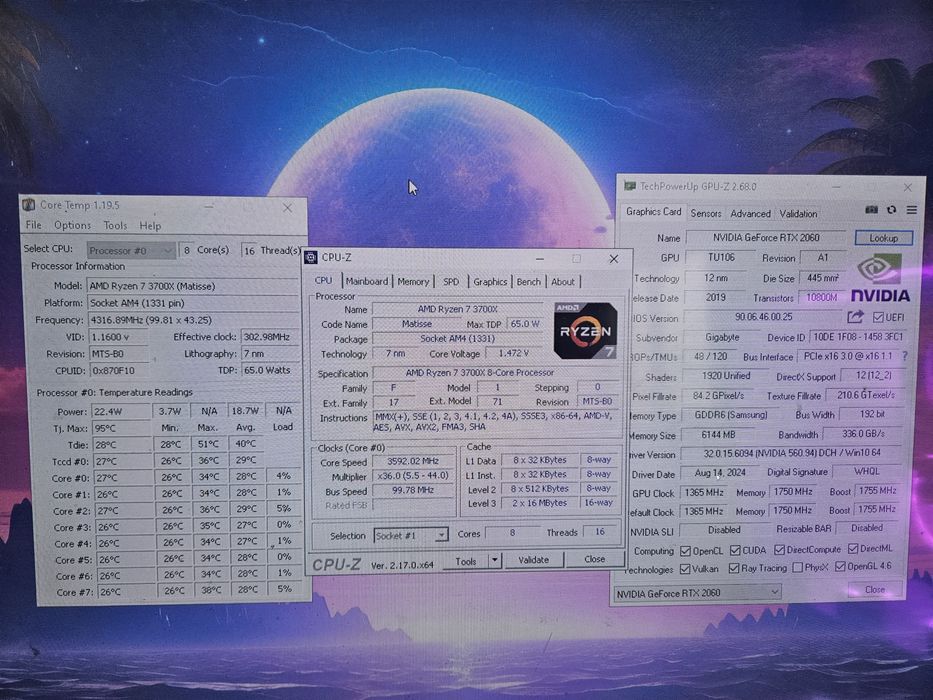This screenshot has height=700, width=933.
Task: Click the GPU-Z Subvendor value Gigabyte
Action: point(722,337)
